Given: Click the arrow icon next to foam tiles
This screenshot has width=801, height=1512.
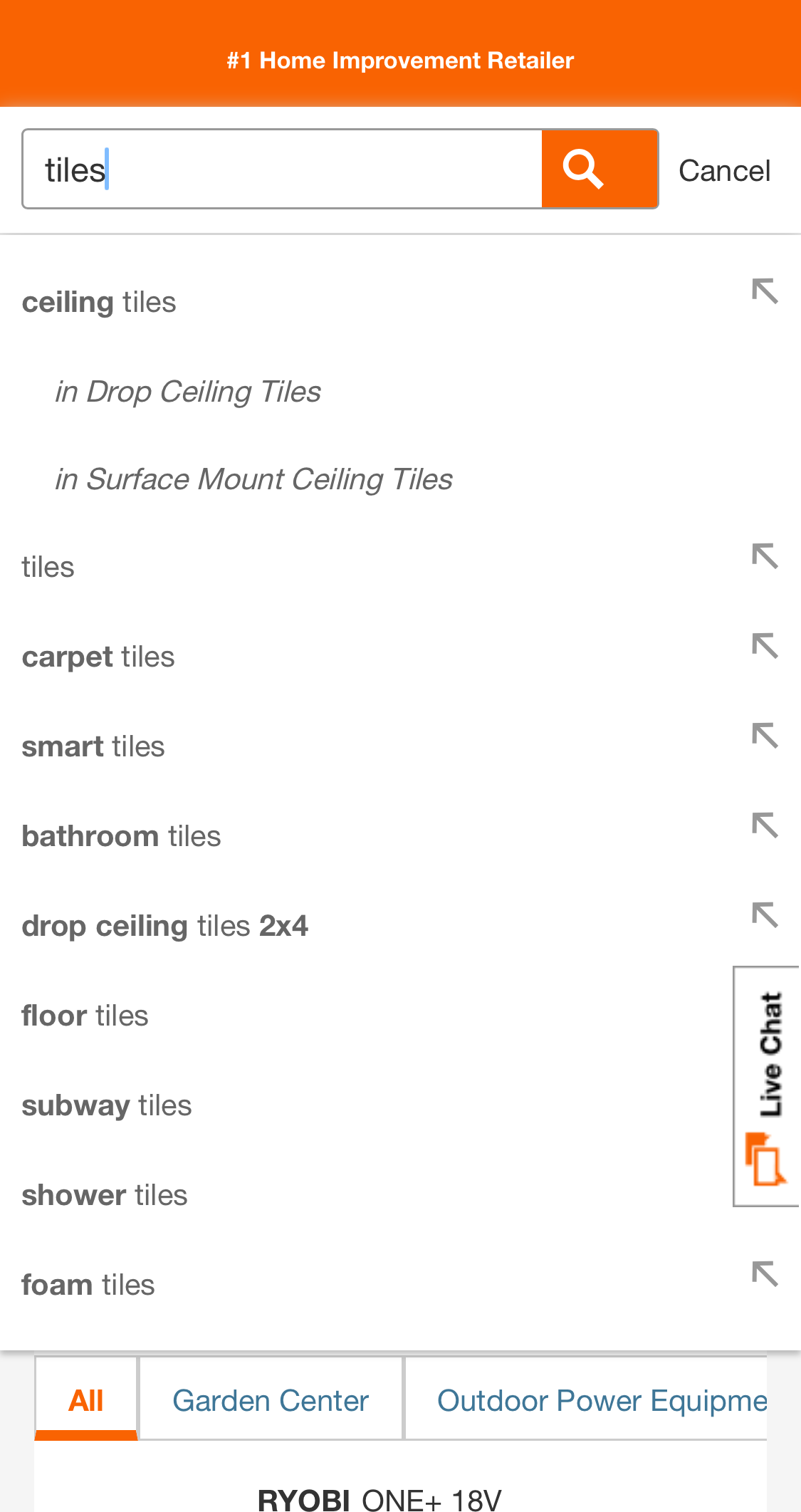Looking at the screenshot, I should coord(766,1273).
